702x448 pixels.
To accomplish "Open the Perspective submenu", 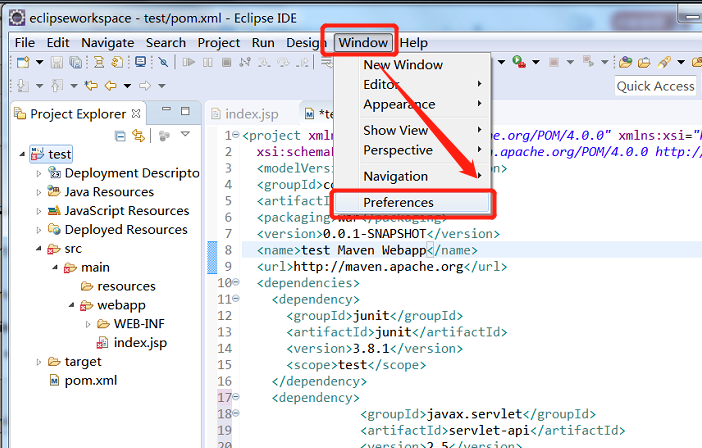I will coord(412,150).
